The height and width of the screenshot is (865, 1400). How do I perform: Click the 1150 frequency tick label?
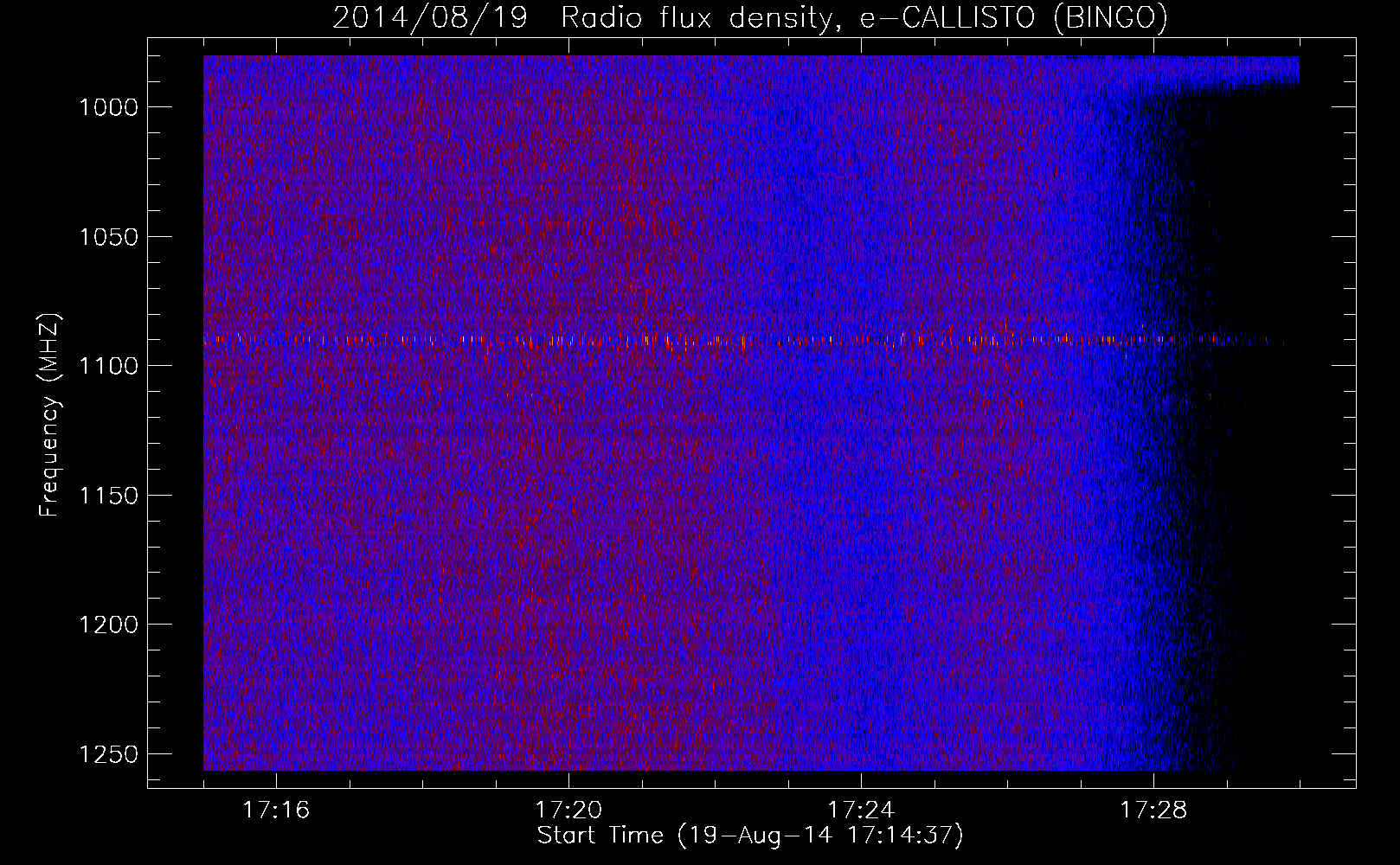[108, 496]
